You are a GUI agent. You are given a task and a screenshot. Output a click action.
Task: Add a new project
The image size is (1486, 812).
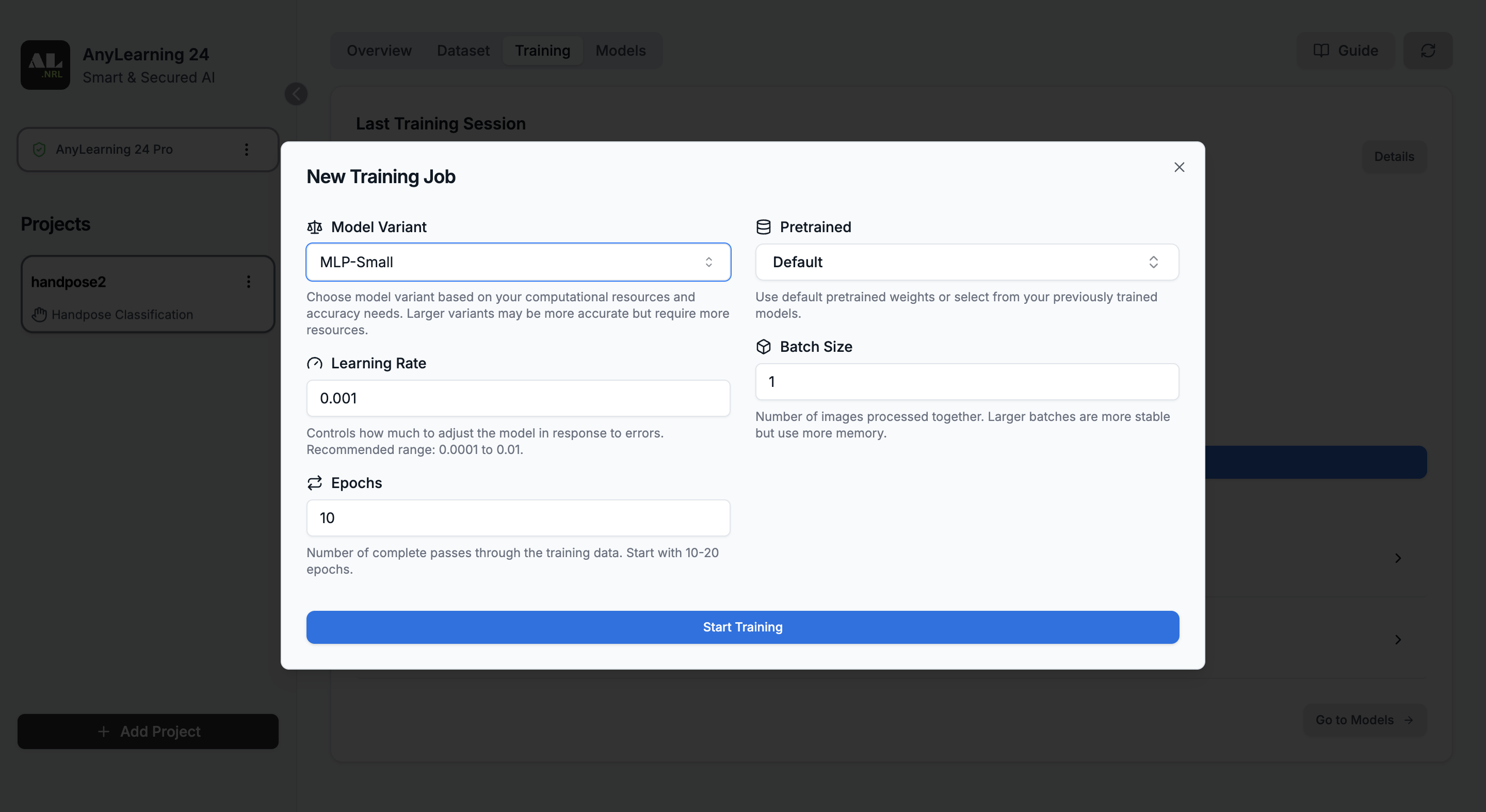(148, 731)
